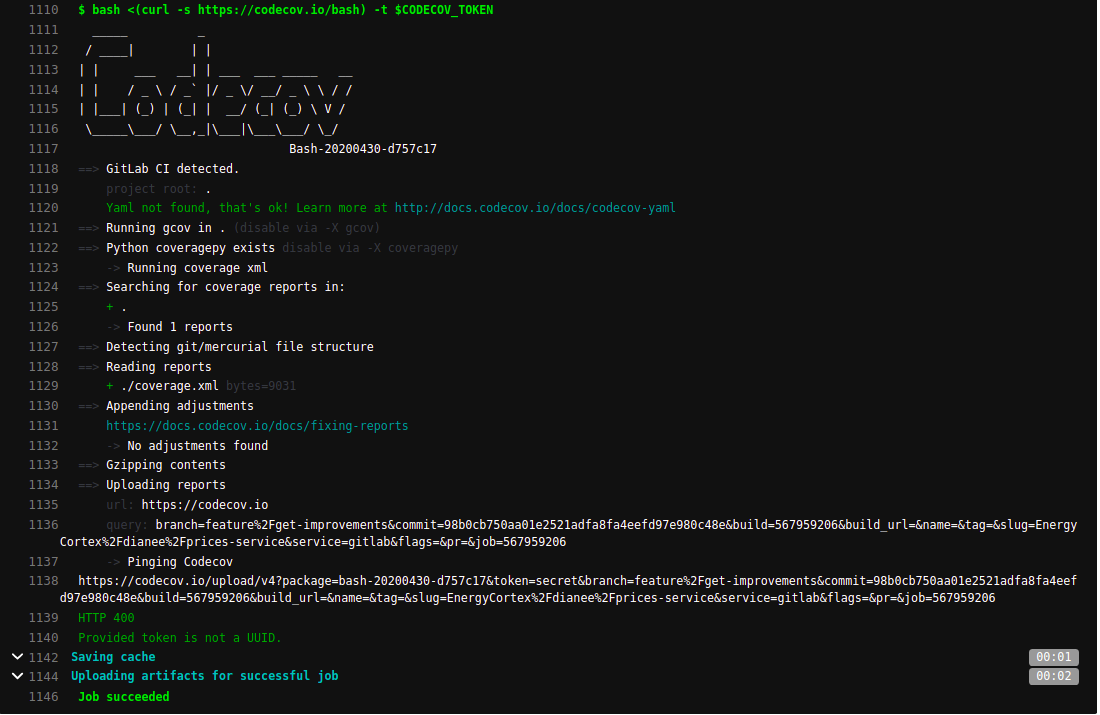
Task: Collapse the Uploading artifacts section chevron
Action: [18, 676]
